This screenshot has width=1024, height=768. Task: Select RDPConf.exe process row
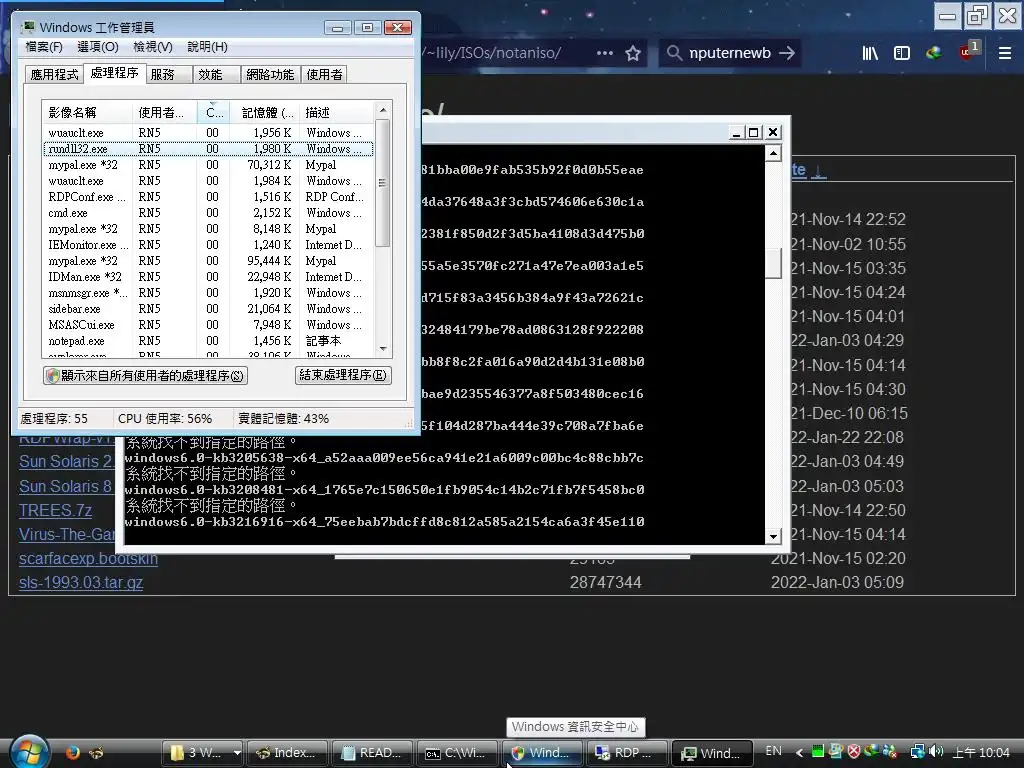pos(208,197)
